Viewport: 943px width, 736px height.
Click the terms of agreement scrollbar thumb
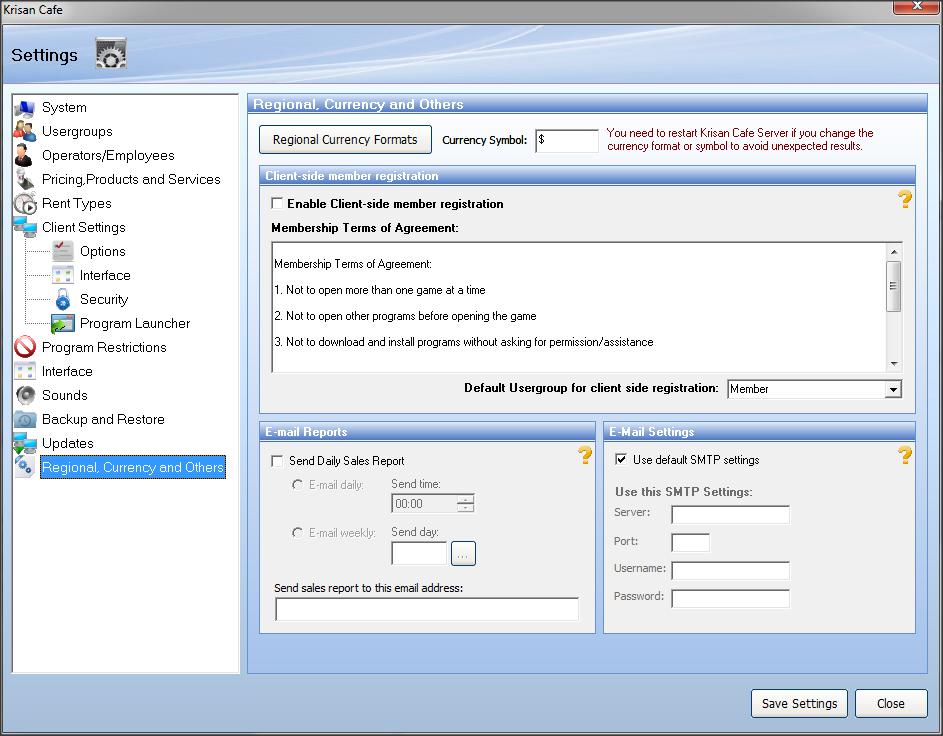[x=894, y=286]
